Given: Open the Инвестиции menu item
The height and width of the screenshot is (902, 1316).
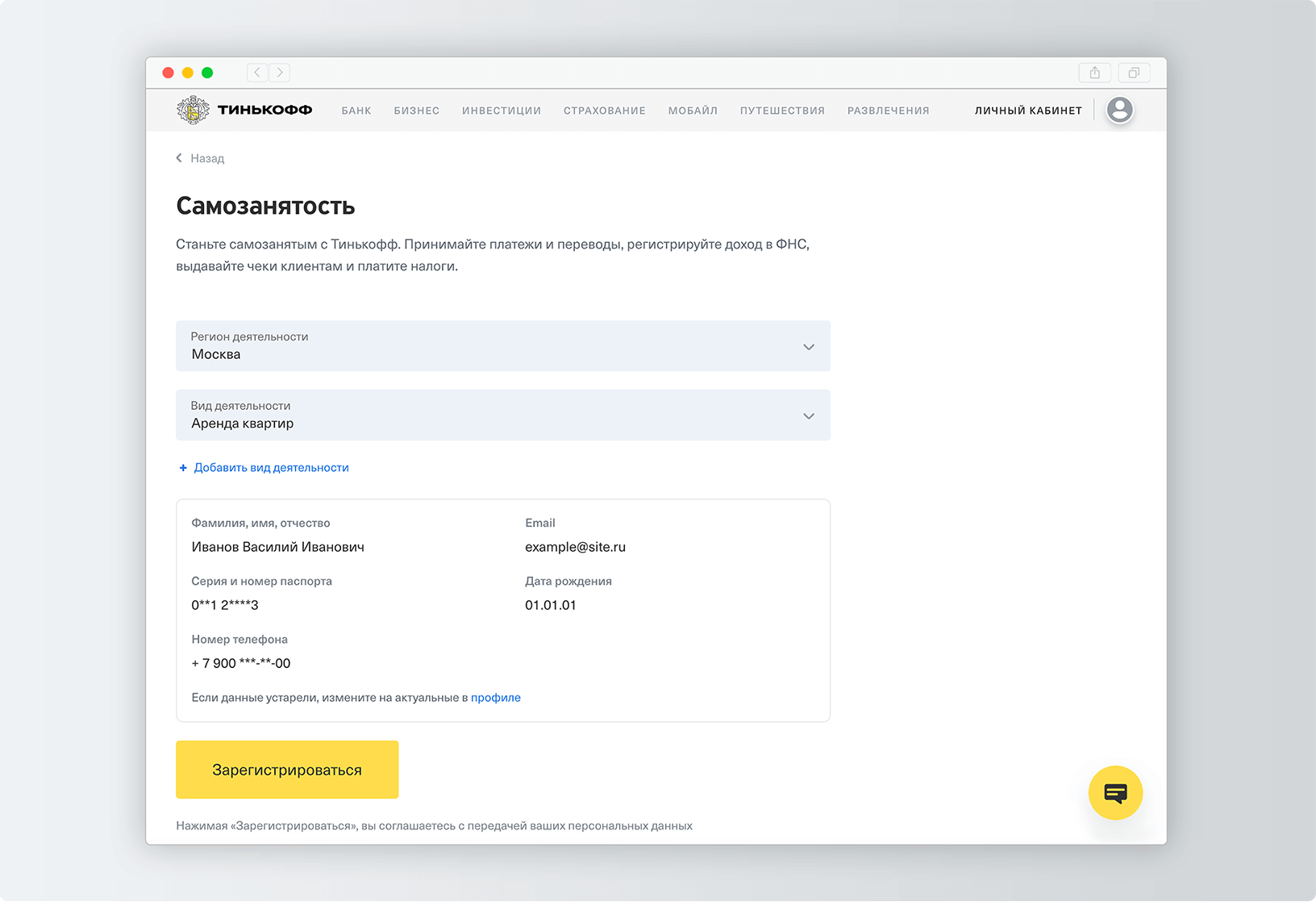Looking at the screenshot, I should pyautogui.click(x=502, y=111).
